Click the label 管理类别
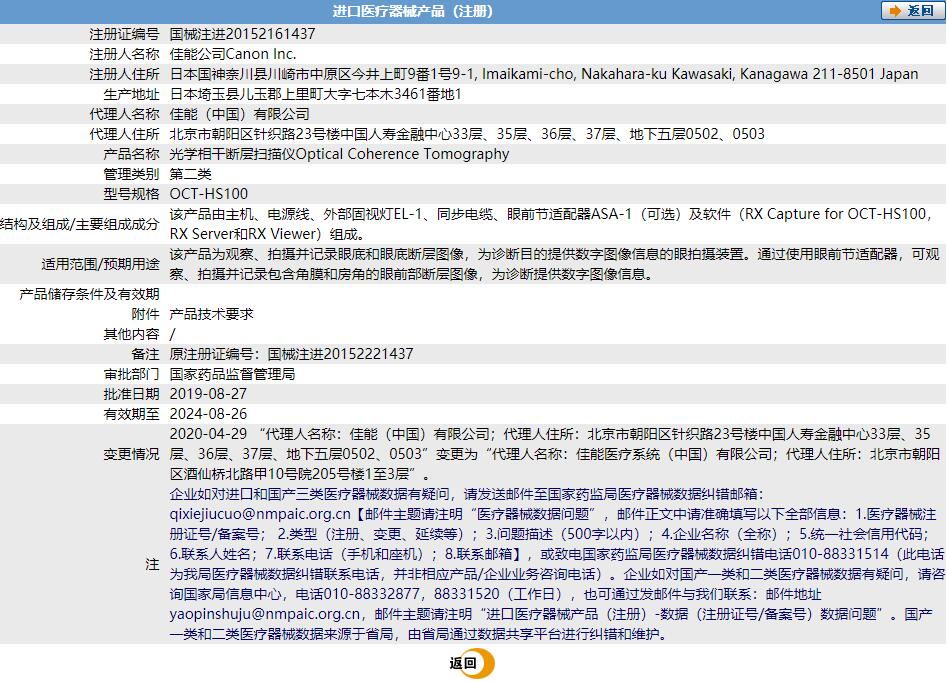 (132, 174)
